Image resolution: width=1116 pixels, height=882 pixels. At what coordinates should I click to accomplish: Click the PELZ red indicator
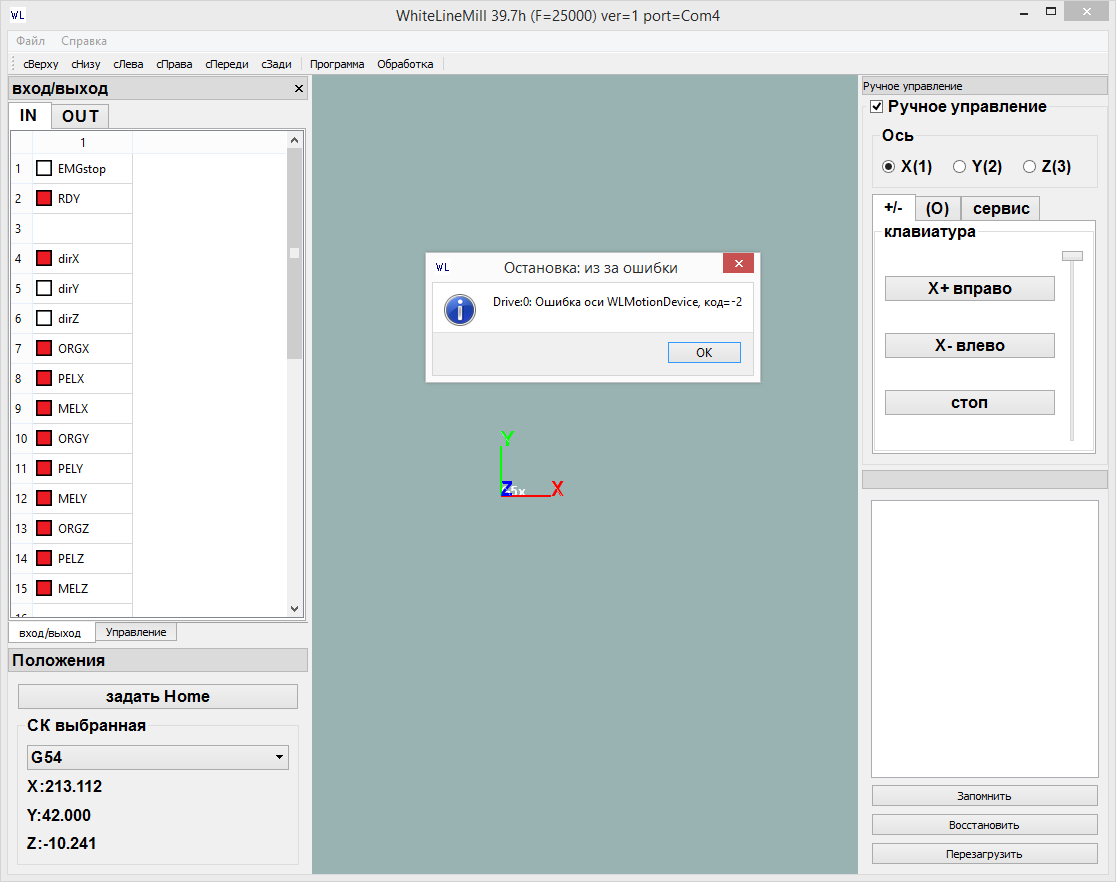[x=44, y=558]
